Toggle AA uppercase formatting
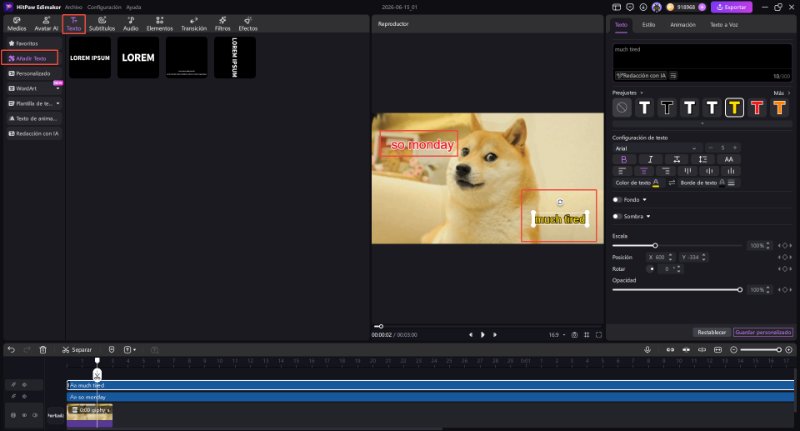The height and width of the screenshot is (431, 800). pos(729,159)
